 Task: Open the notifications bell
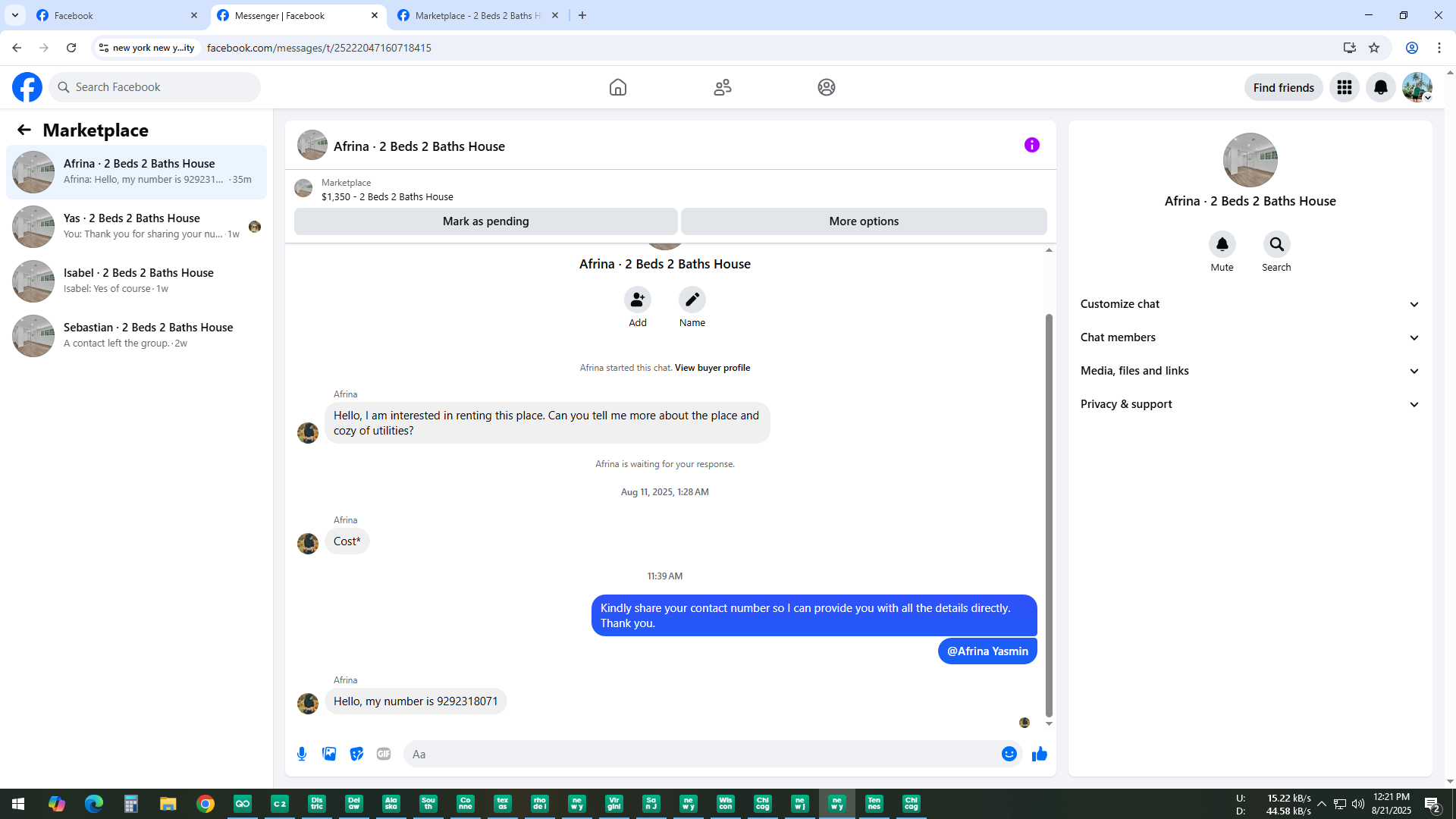click(1381, 87)
